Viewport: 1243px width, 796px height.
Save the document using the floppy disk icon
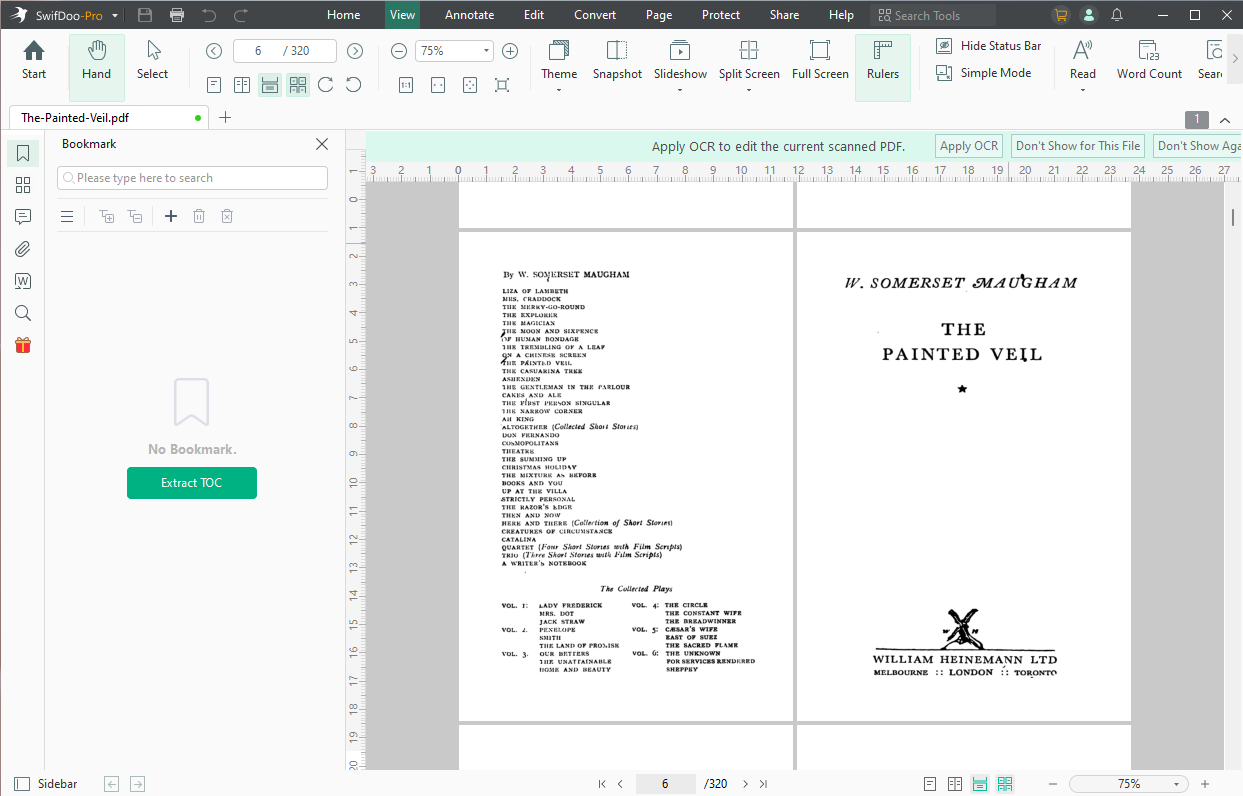tap(145, 15)
